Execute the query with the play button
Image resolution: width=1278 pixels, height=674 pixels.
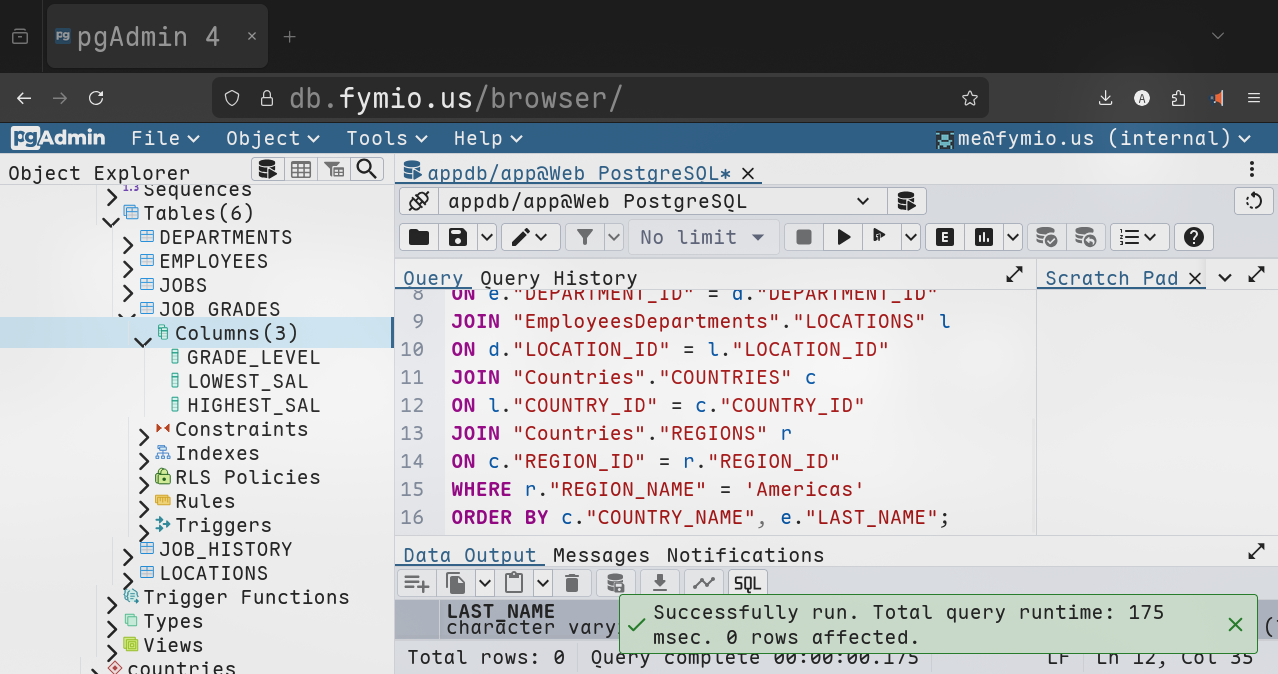[844, 237]
